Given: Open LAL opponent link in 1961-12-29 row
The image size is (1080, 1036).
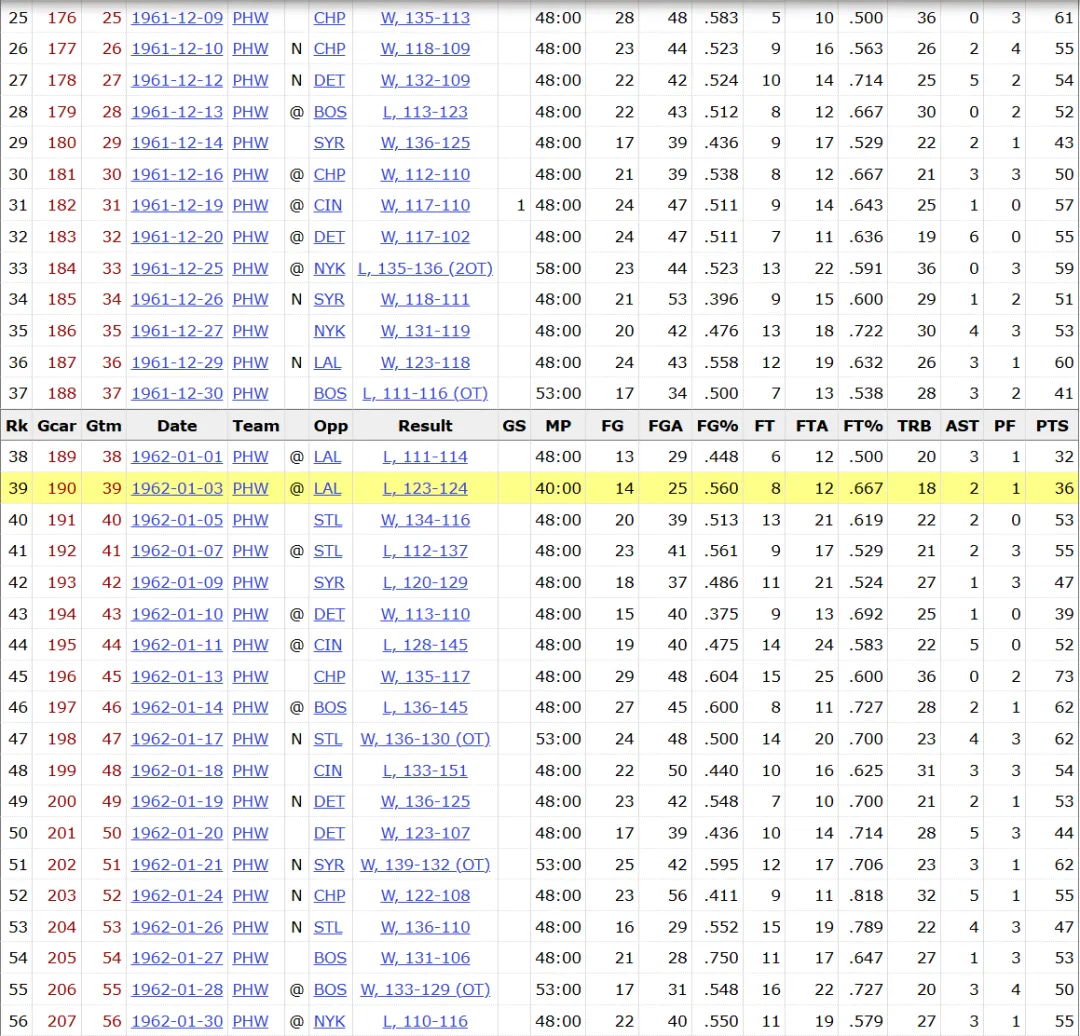Looking at the screenshot, I should pos(327,362).
